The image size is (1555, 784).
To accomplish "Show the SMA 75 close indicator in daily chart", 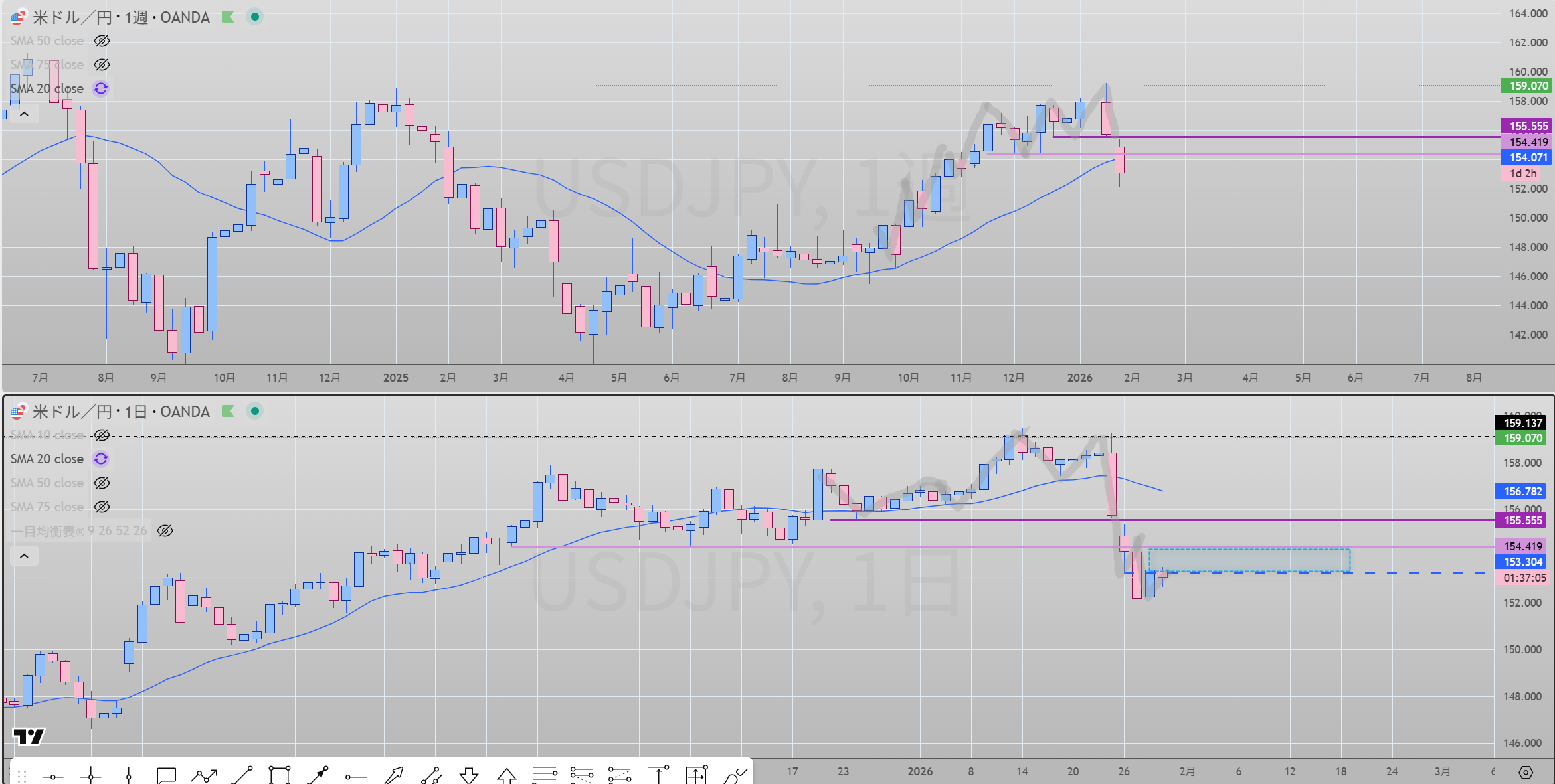I will (x=102, y=507).
